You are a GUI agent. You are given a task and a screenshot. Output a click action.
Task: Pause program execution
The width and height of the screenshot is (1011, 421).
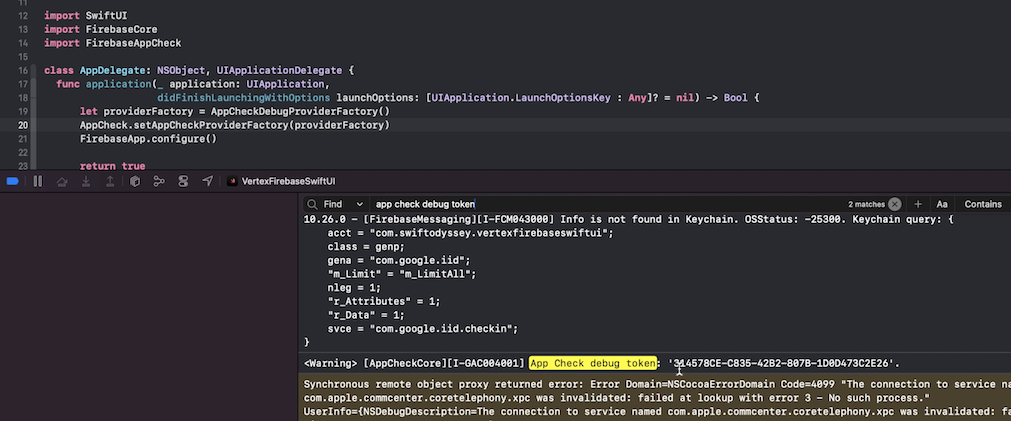pyautogui.click(x=38, y=181)
